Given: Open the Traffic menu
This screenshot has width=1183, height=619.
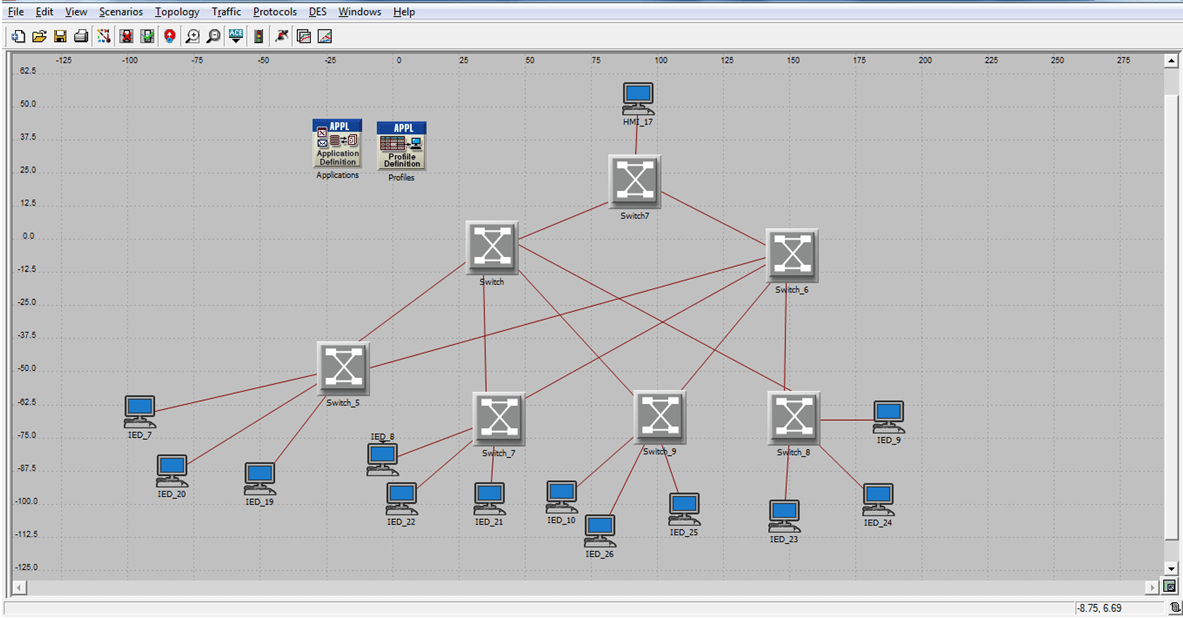Looking at the screenshot, I should coord(226,11).
